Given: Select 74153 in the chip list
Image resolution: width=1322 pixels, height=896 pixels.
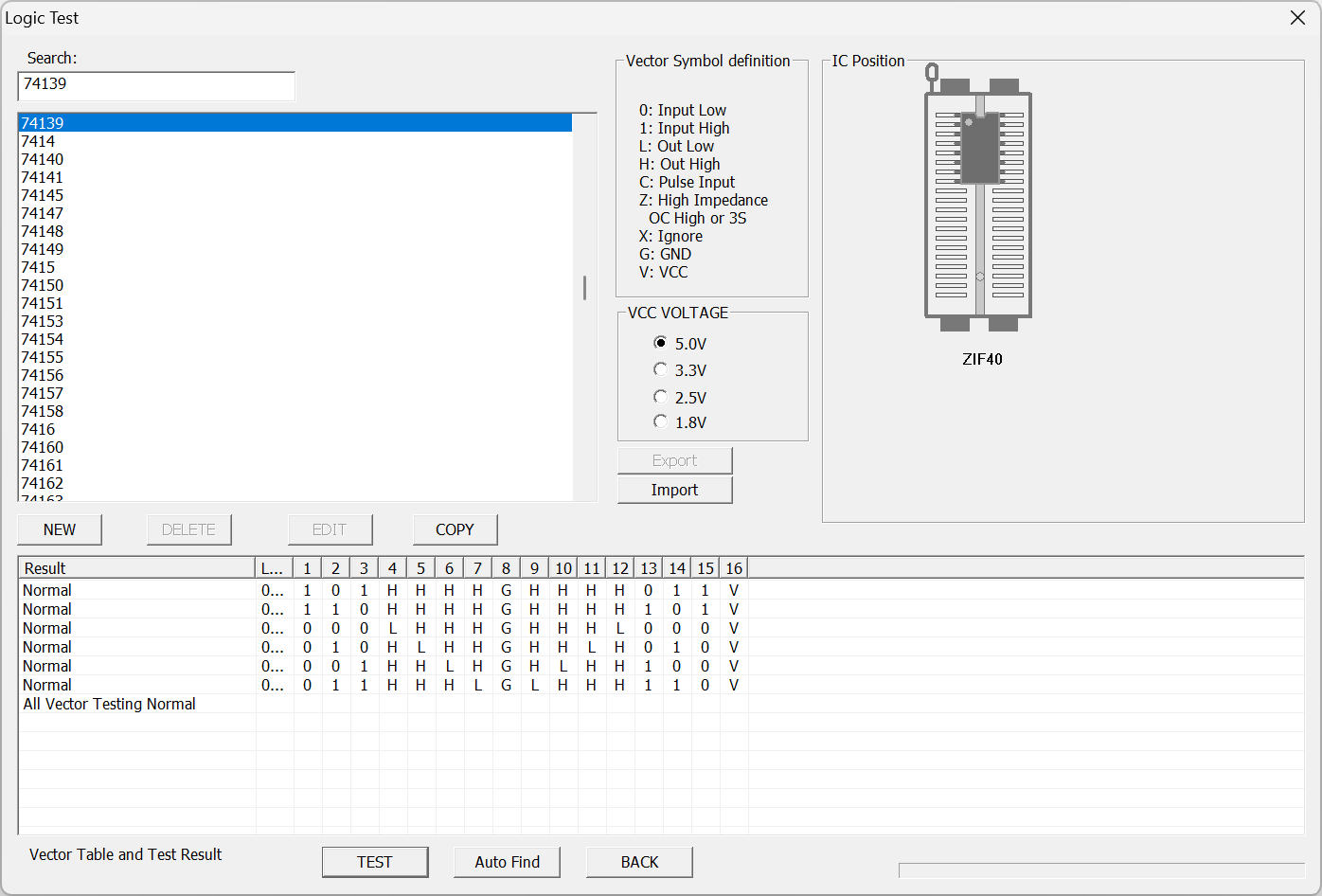Looking at the screenshot, I should point(295,321).
